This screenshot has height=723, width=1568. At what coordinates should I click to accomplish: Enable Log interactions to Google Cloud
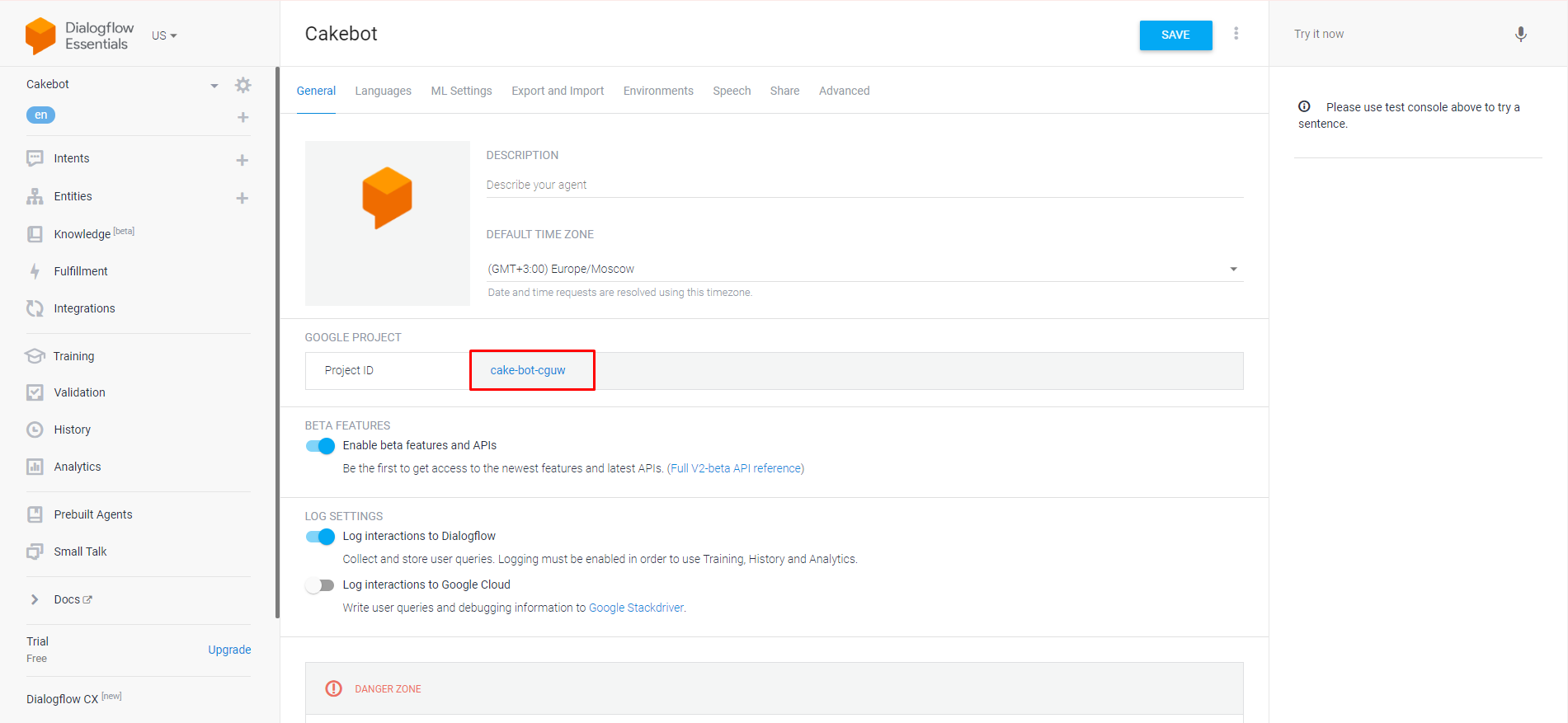coord(320,585)
